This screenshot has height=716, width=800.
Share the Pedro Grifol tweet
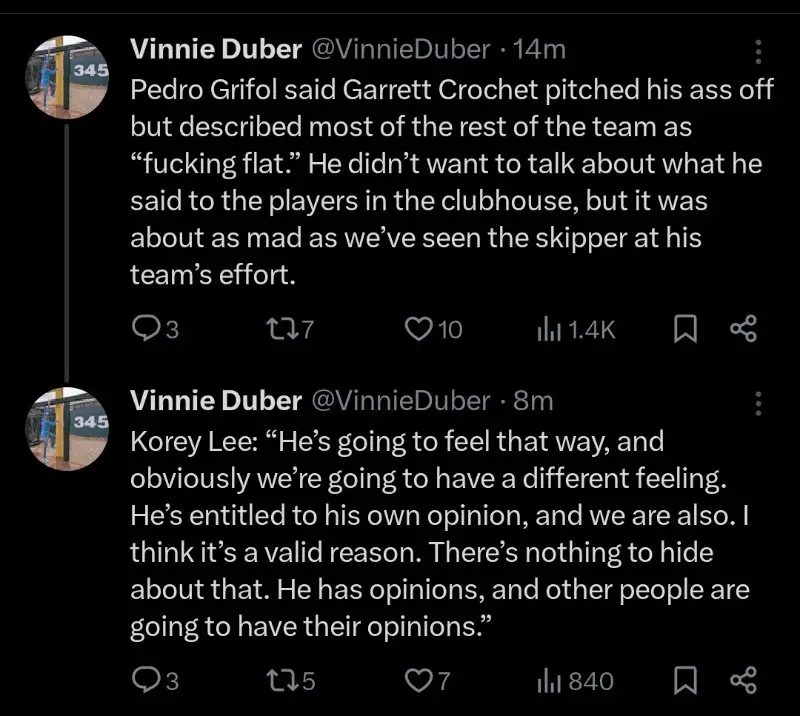[x=744, y=329]
